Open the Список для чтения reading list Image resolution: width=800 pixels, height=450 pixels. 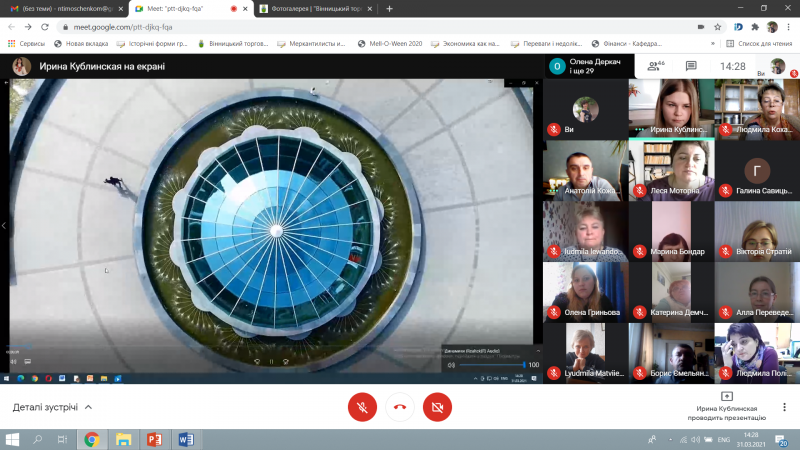[759, 44]
